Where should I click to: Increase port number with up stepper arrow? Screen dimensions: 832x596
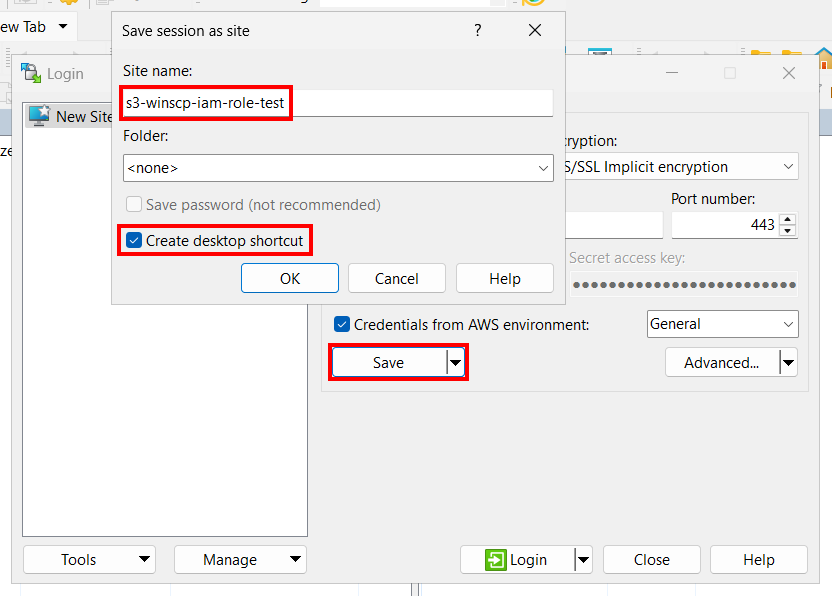(x=788, y=219)
